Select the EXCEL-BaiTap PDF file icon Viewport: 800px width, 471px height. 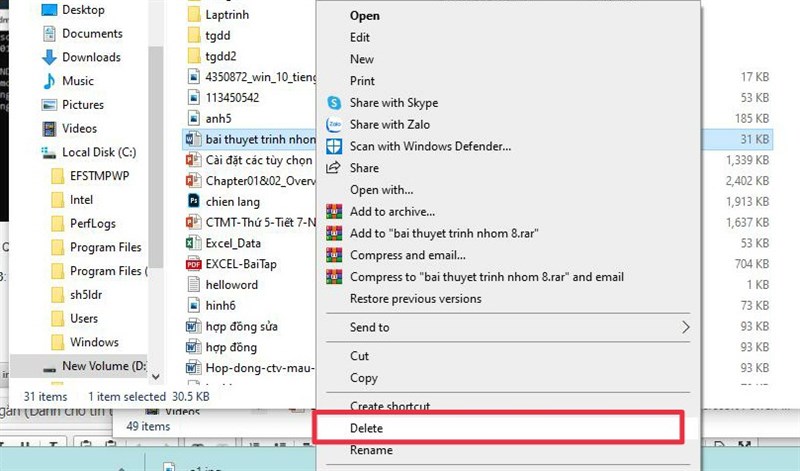point(194,265)
